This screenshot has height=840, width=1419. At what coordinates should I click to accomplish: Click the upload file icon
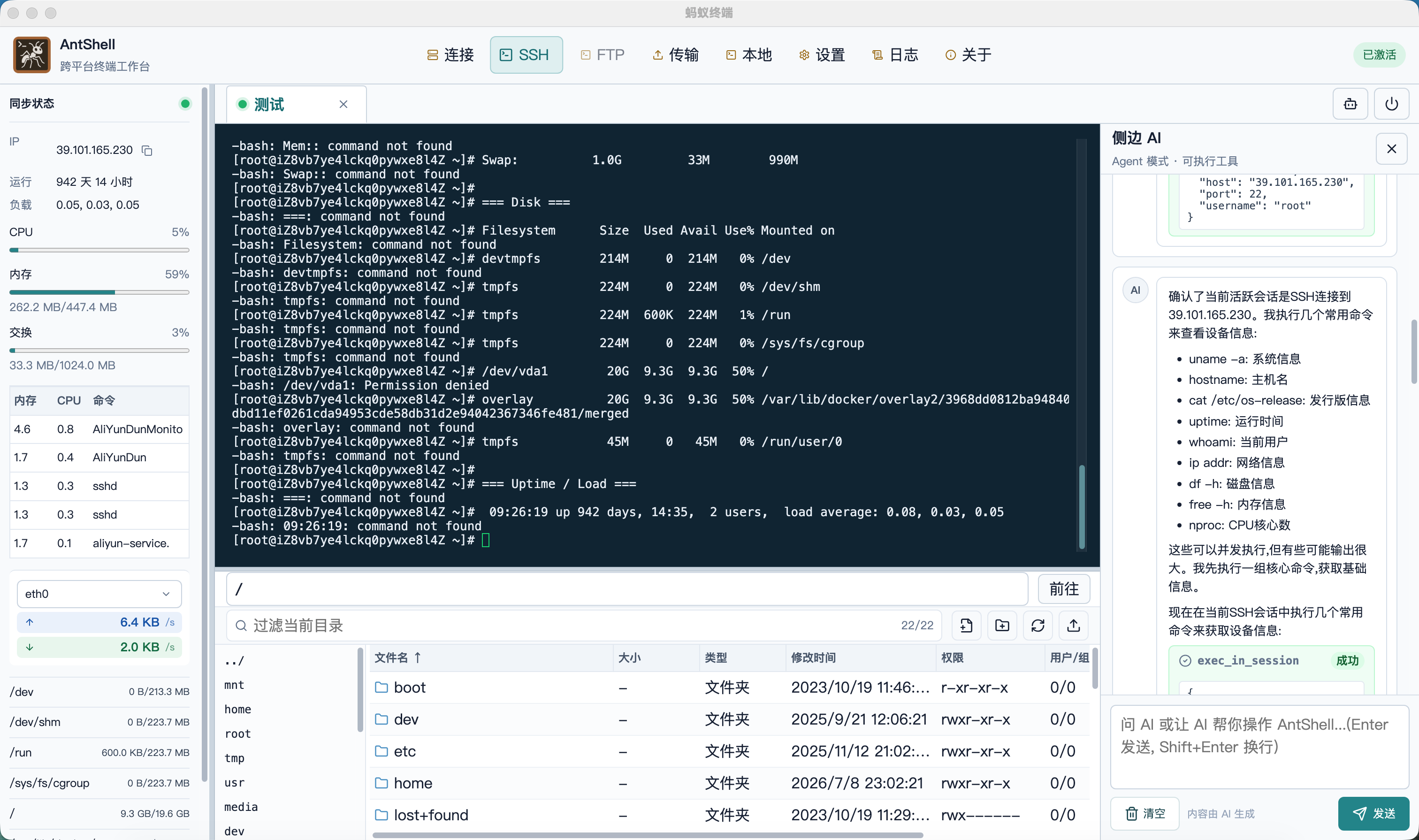(1073, 626)
